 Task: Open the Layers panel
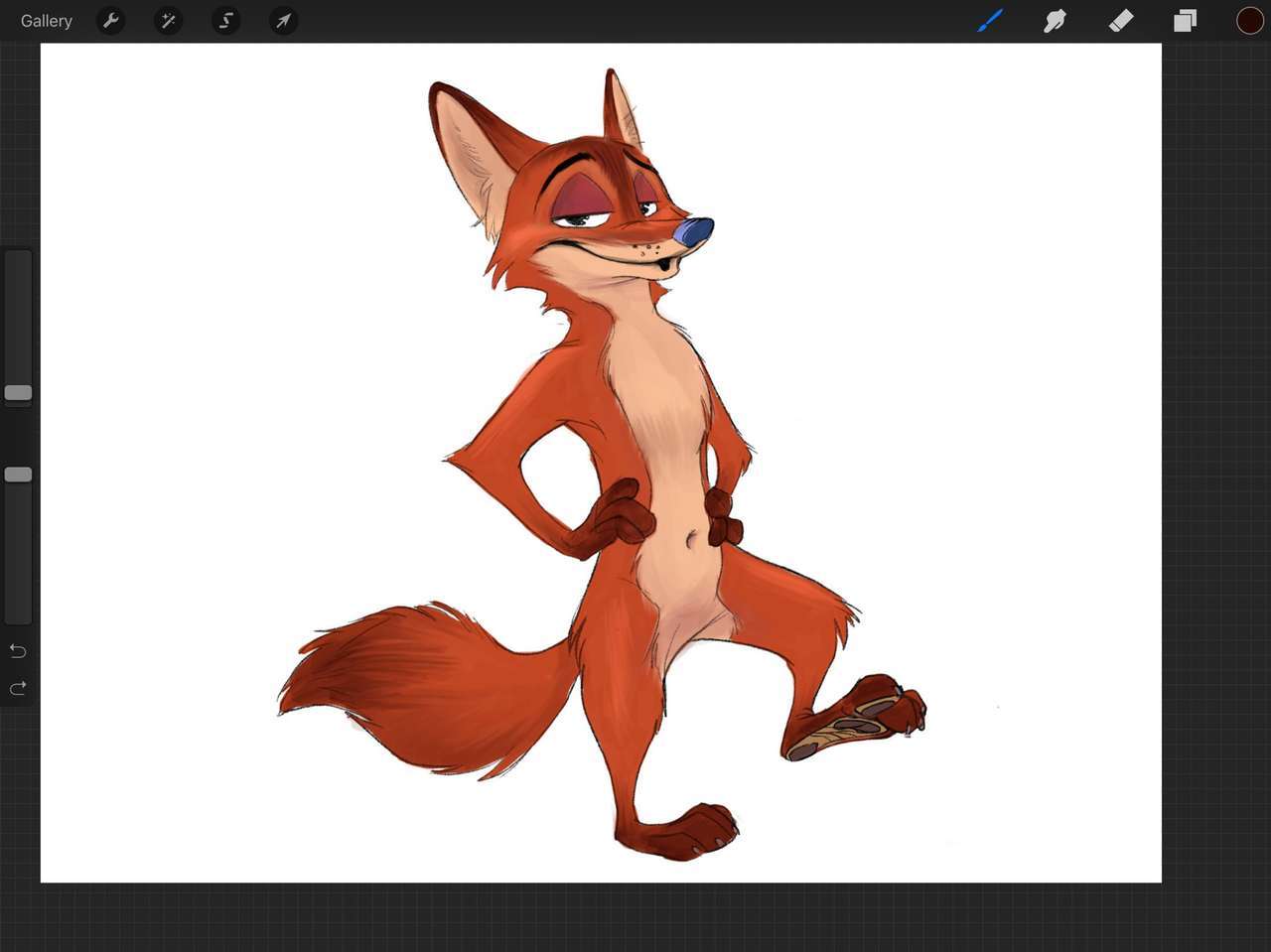(x=1185, y=21)
